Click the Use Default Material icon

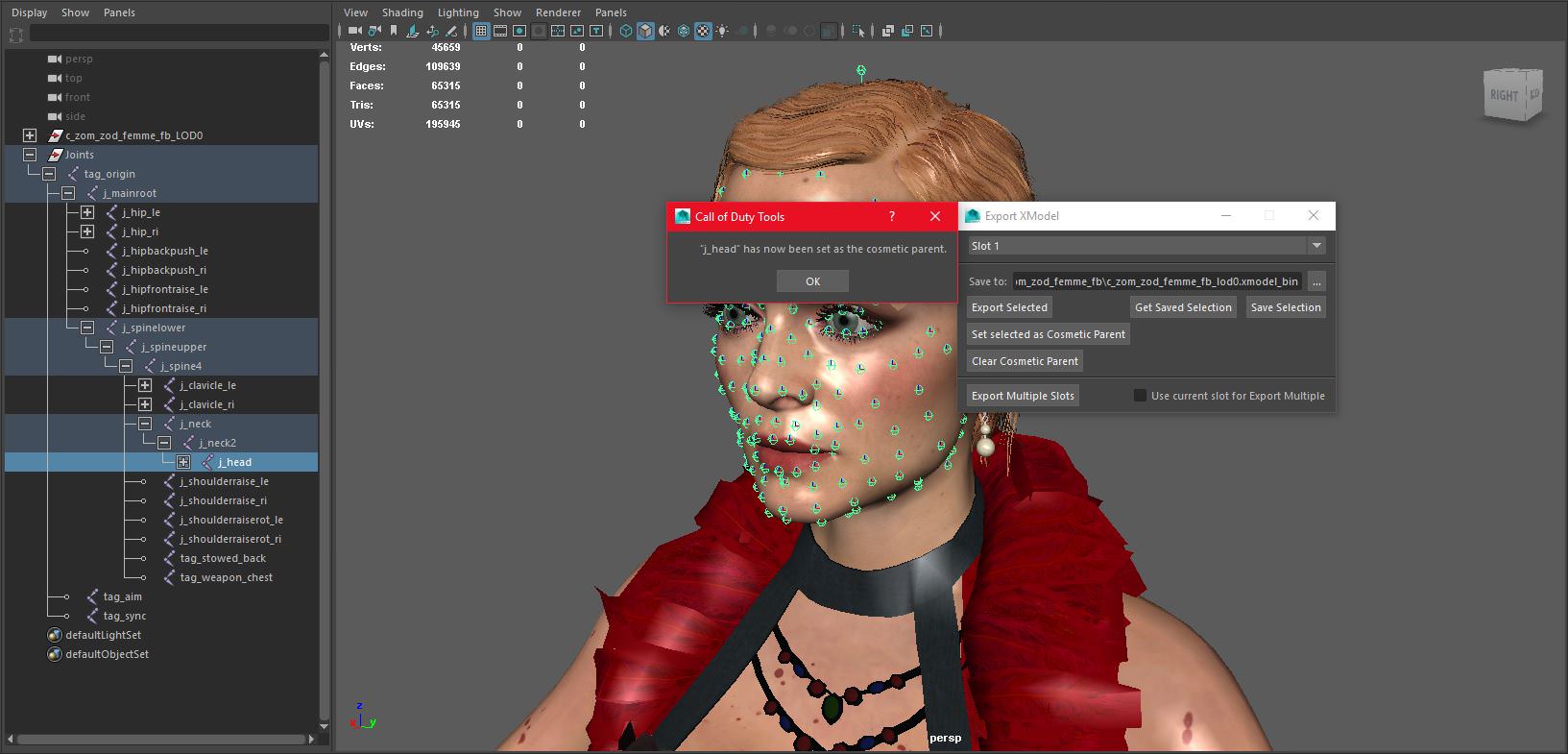pos(664,31)
